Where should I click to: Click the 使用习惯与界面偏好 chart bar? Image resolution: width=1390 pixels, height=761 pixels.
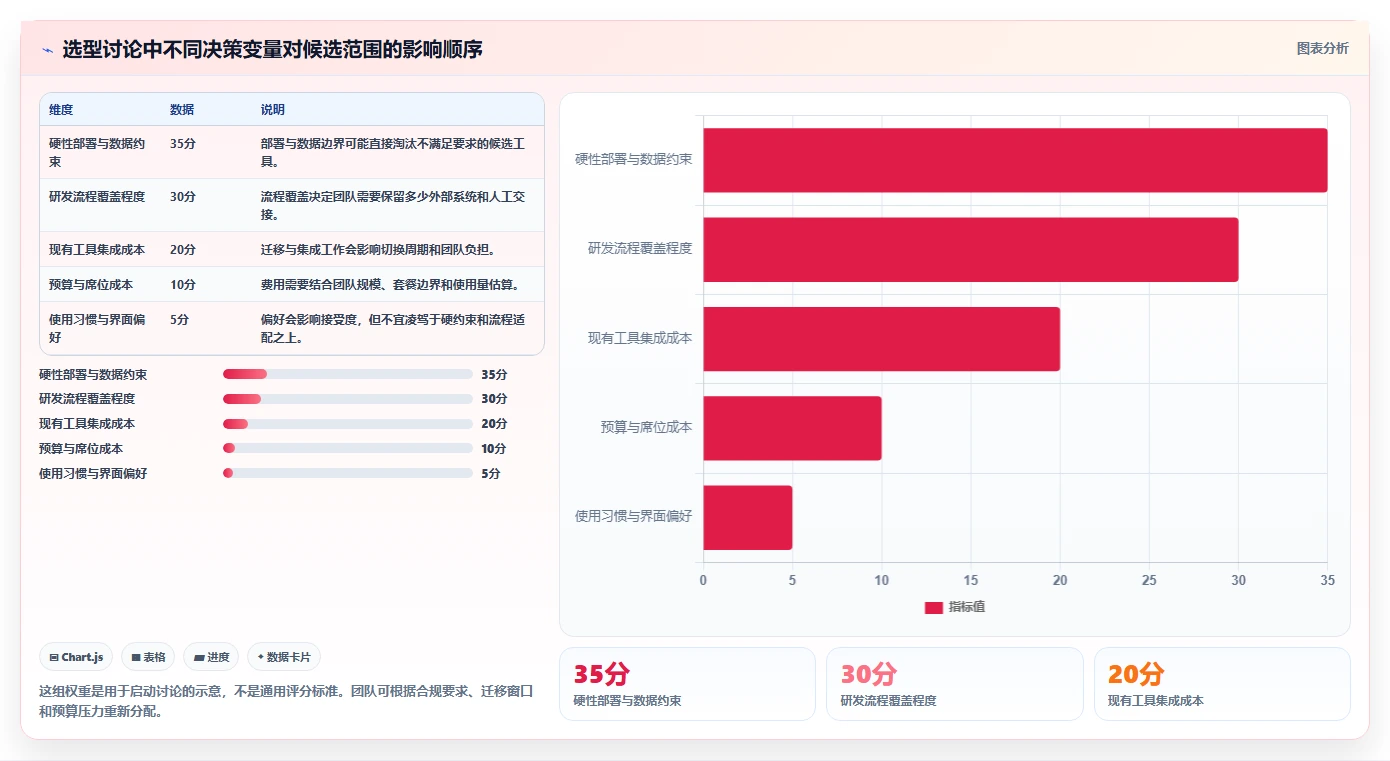pos(747,517)
